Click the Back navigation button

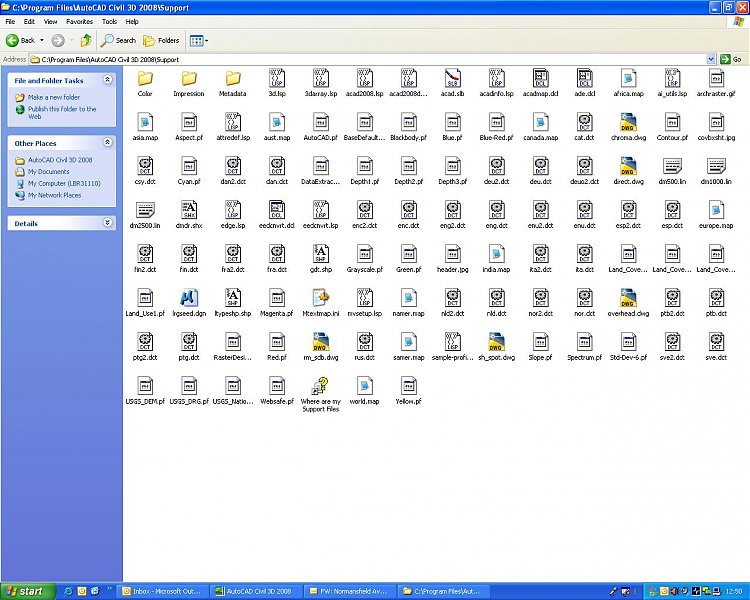click(x=21, y=41)
